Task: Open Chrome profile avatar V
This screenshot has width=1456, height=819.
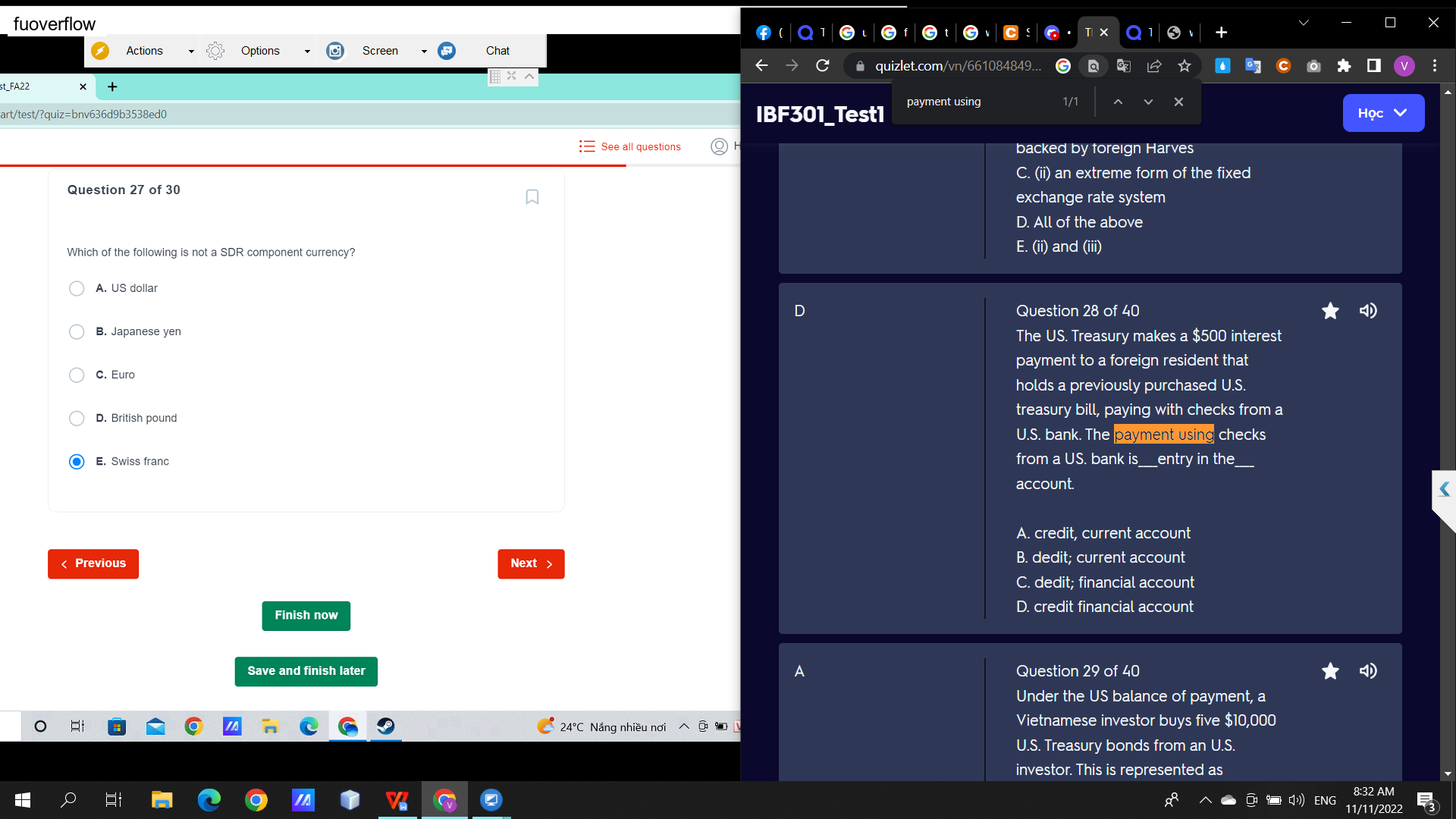Action: tap(1404, 66)
